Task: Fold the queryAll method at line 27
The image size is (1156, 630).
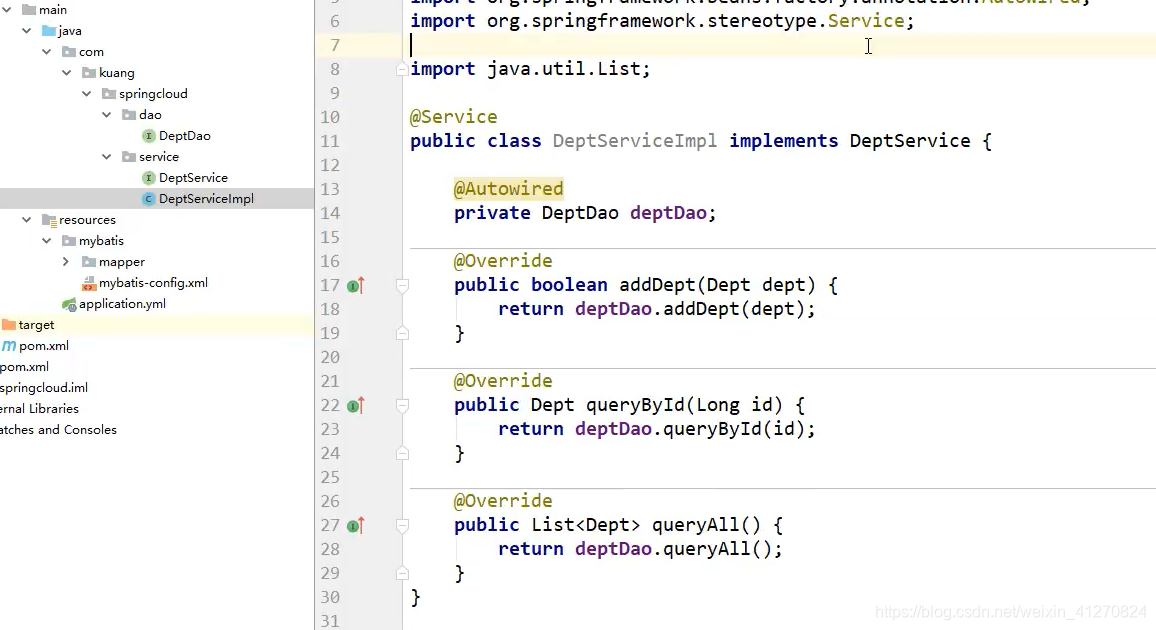Action: pos(403,525)
